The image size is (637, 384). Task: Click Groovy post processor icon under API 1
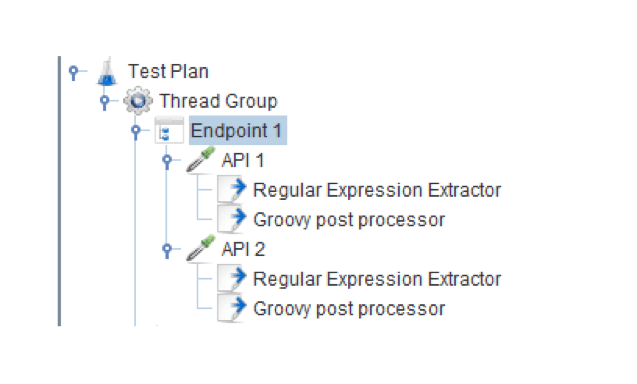click(x=232, y=219)
